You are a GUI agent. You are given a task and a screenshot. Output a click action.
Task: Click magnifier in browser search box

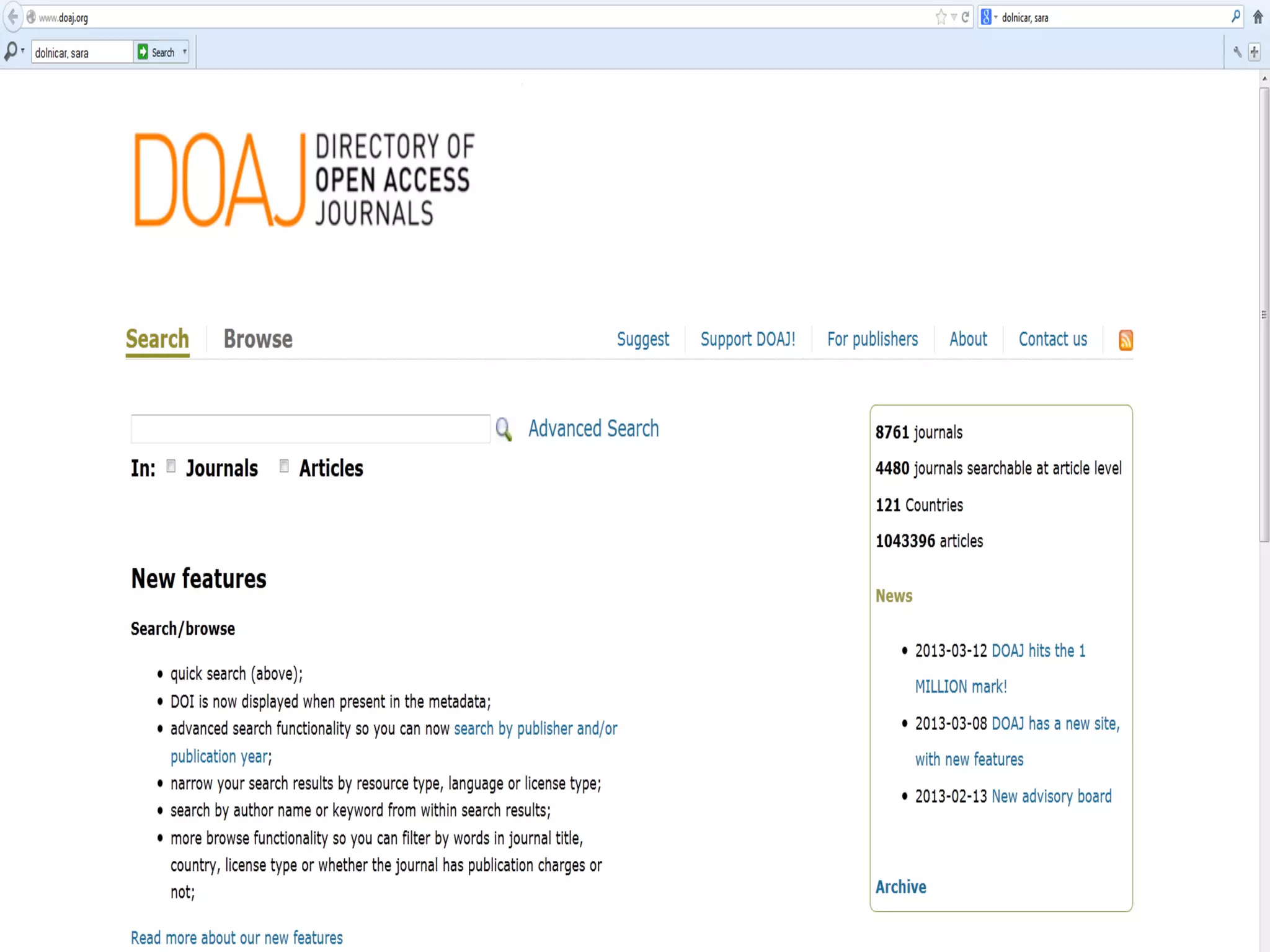(1235, 17)
